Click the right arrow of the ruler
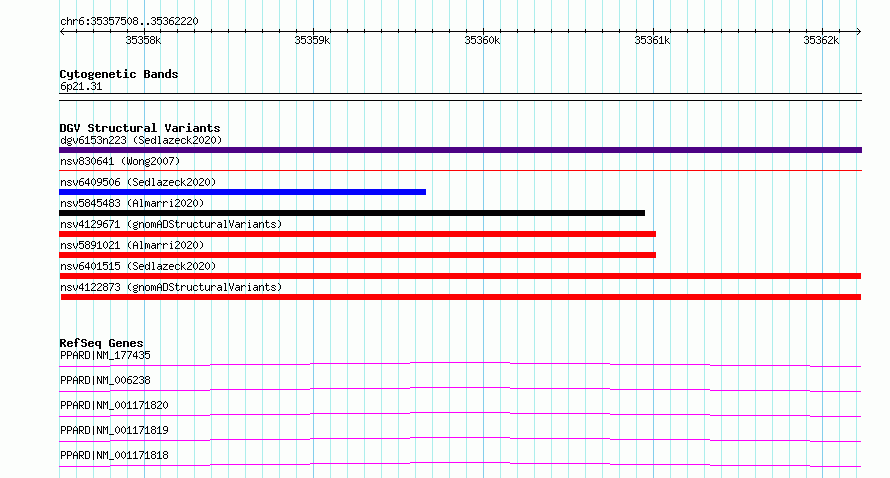Viewport: 890px width, 478px height. [x=859, y=31]
